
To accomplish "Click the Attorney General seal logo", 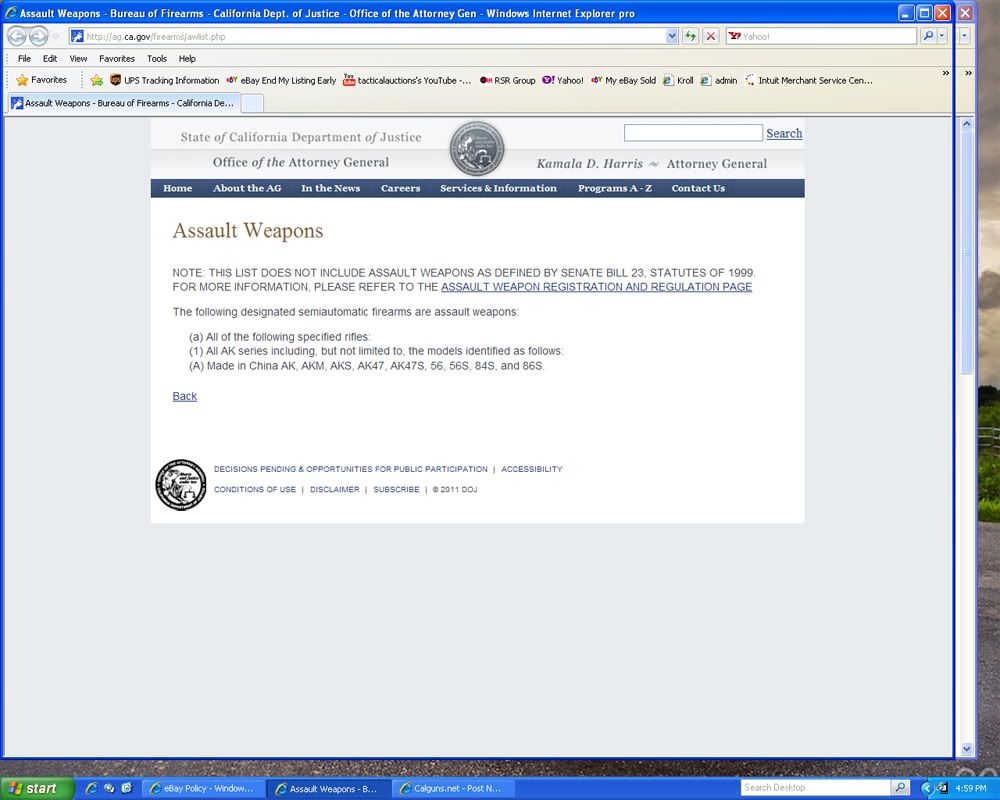I will [x=477, y=149].
